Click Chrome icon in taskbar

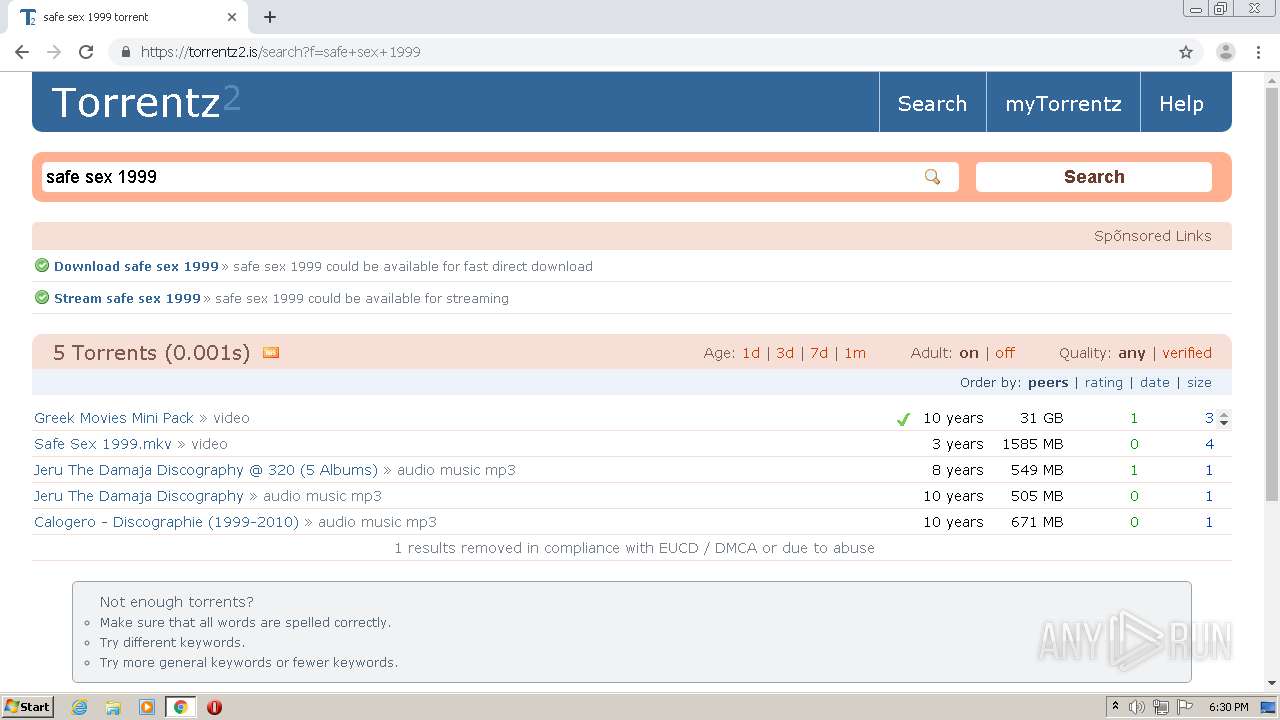[x=180, y=707]
